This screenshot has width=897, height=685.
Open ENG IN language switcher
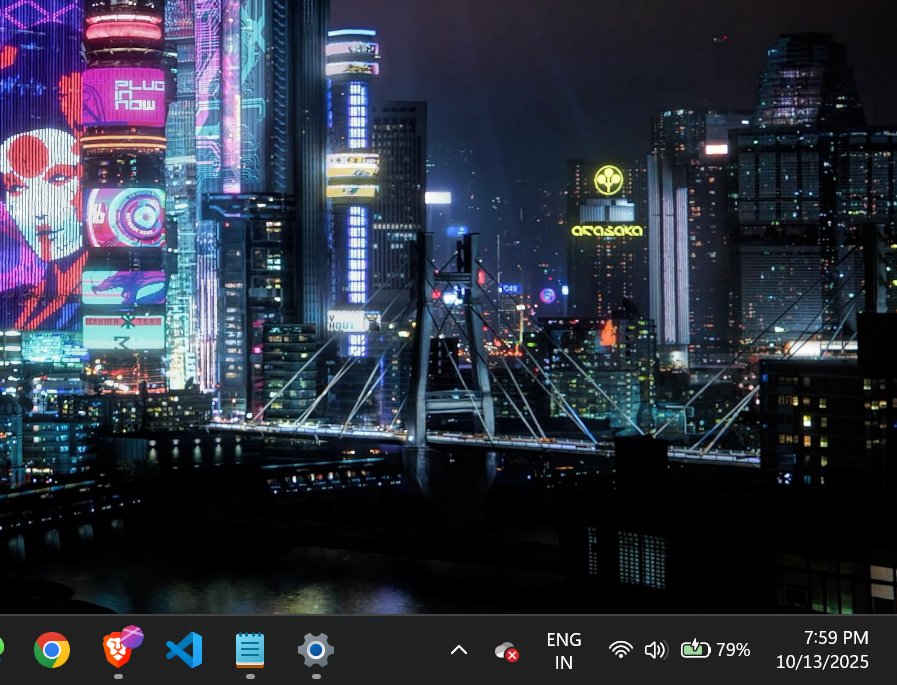coord(564,651)
